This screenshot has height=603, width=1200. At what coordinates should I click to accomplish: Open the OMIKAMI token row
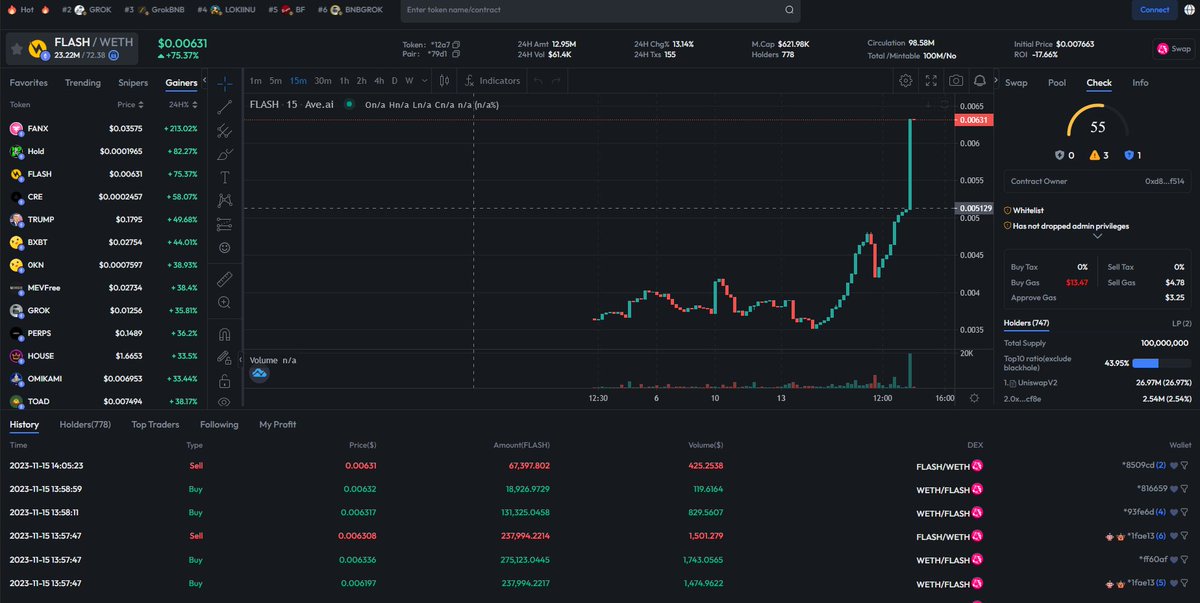(104, 379)
